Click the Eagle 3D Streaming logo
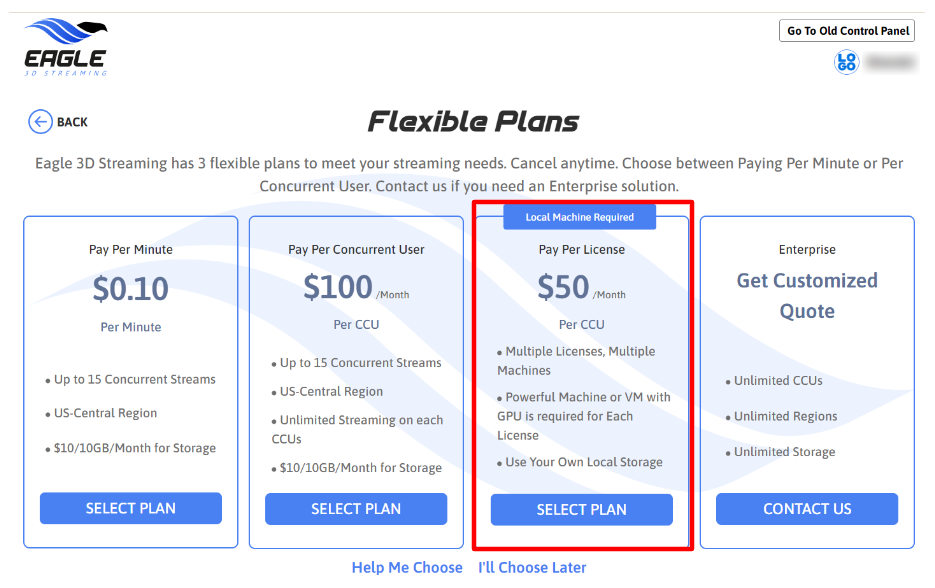 point(65,47)
